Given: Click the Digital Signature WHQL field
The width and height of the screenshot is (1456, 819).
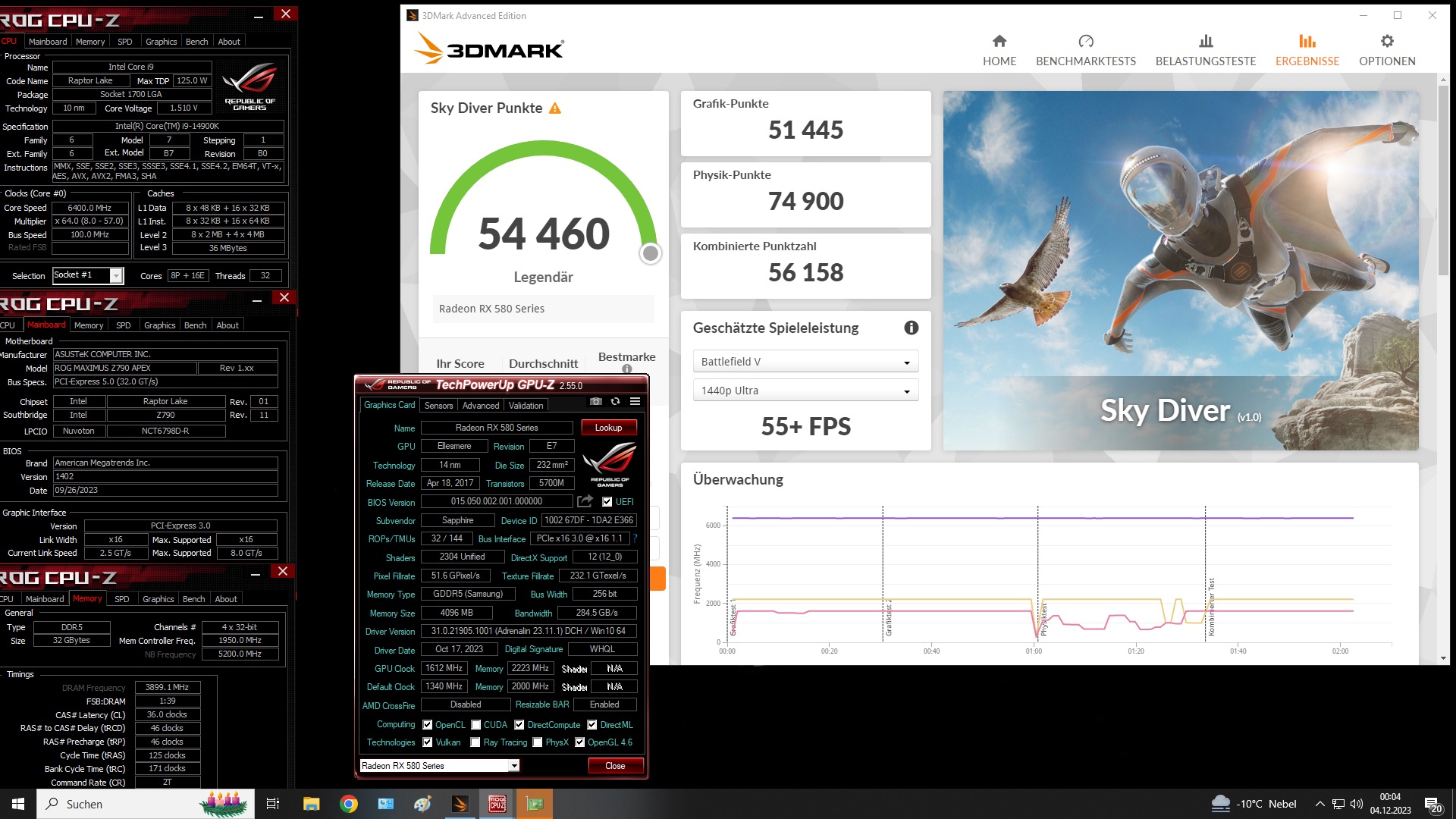Looking at the screenshot, I should (x=602, y=649).
